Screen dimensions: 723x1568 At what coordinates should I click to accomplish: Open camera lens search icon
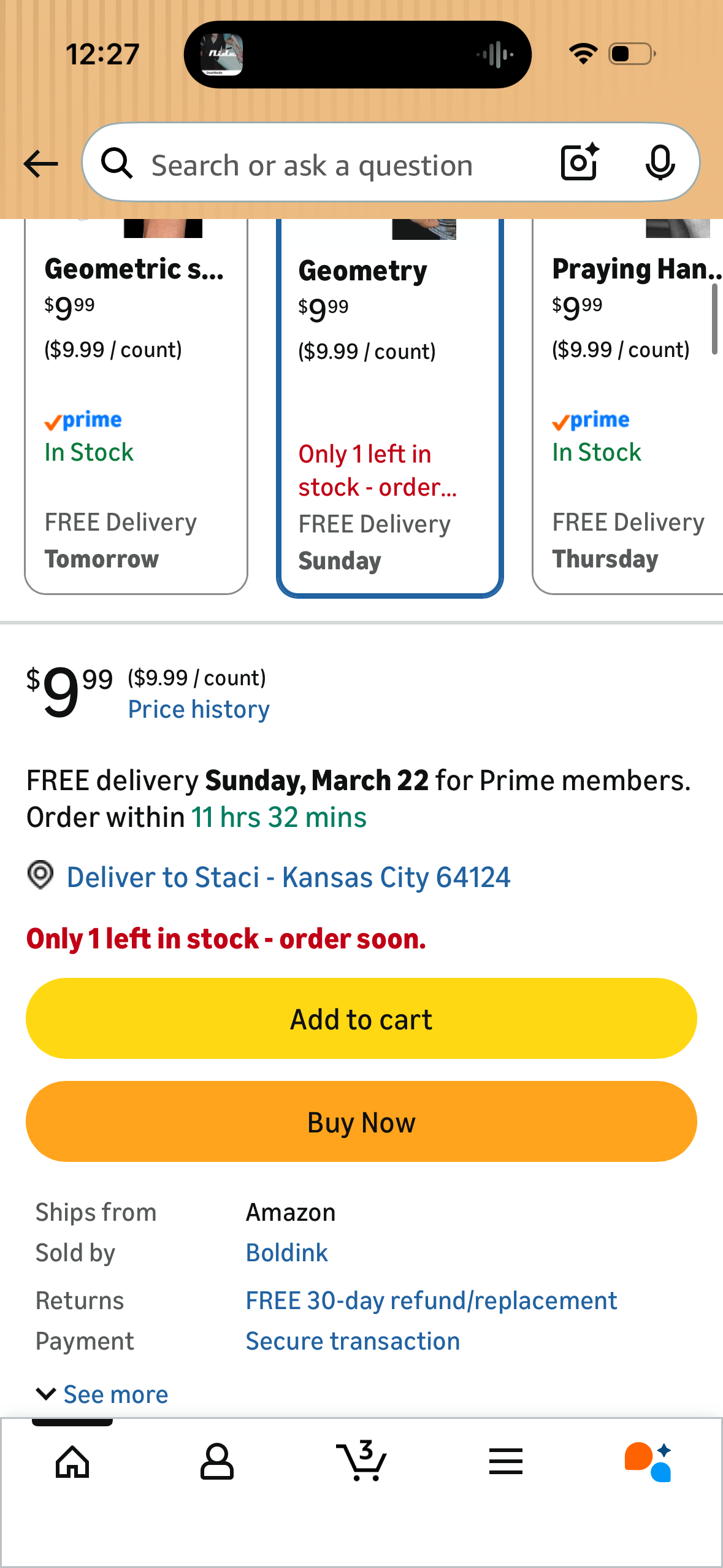pos(580,163)
